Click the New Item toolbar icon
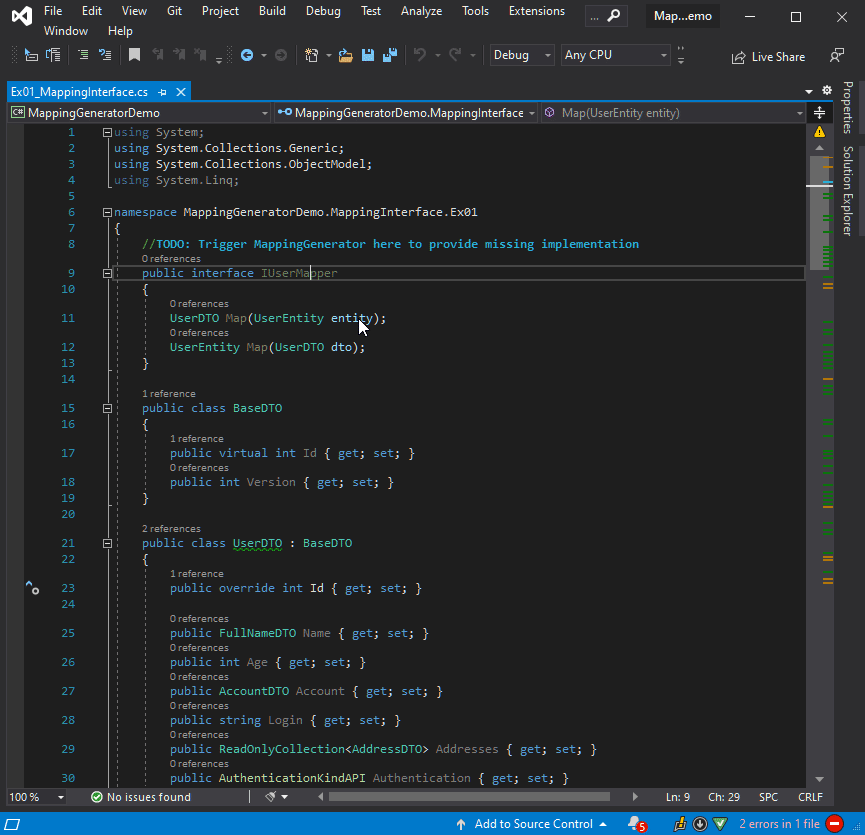The image size is (865, 835). [312, 55]
